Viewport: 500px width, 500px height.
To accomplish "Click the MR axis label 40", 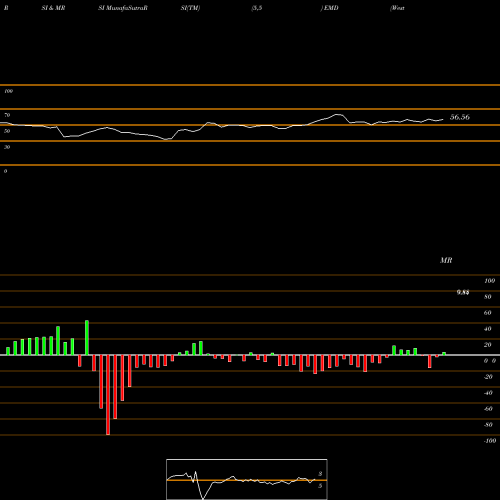I will 488,329.
